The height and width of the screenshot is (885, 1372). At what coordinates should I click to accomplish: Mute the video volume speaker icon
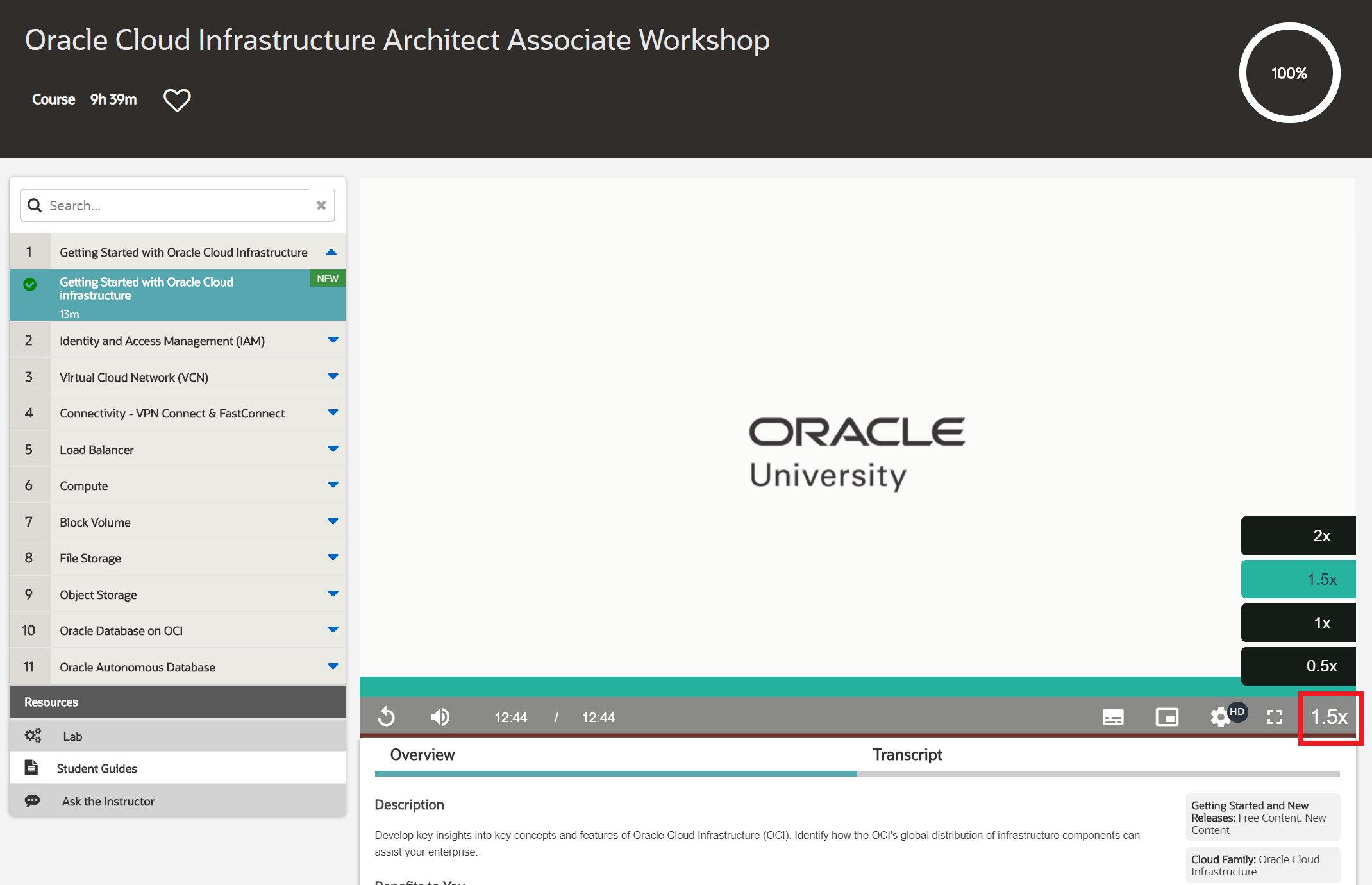440,716
